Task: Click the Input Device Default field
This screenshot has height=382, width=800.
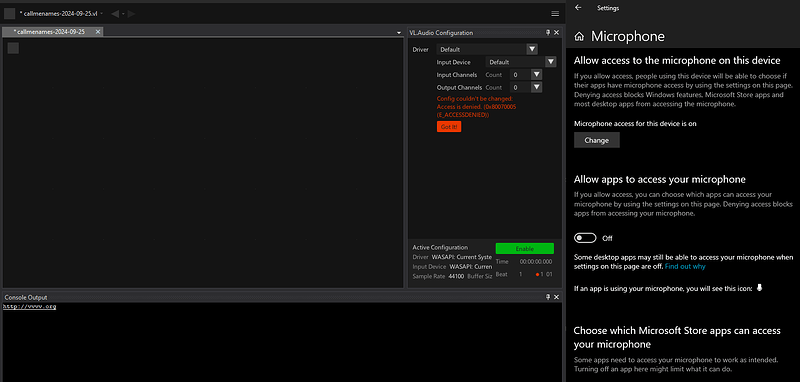Action: tap(515, 62)
